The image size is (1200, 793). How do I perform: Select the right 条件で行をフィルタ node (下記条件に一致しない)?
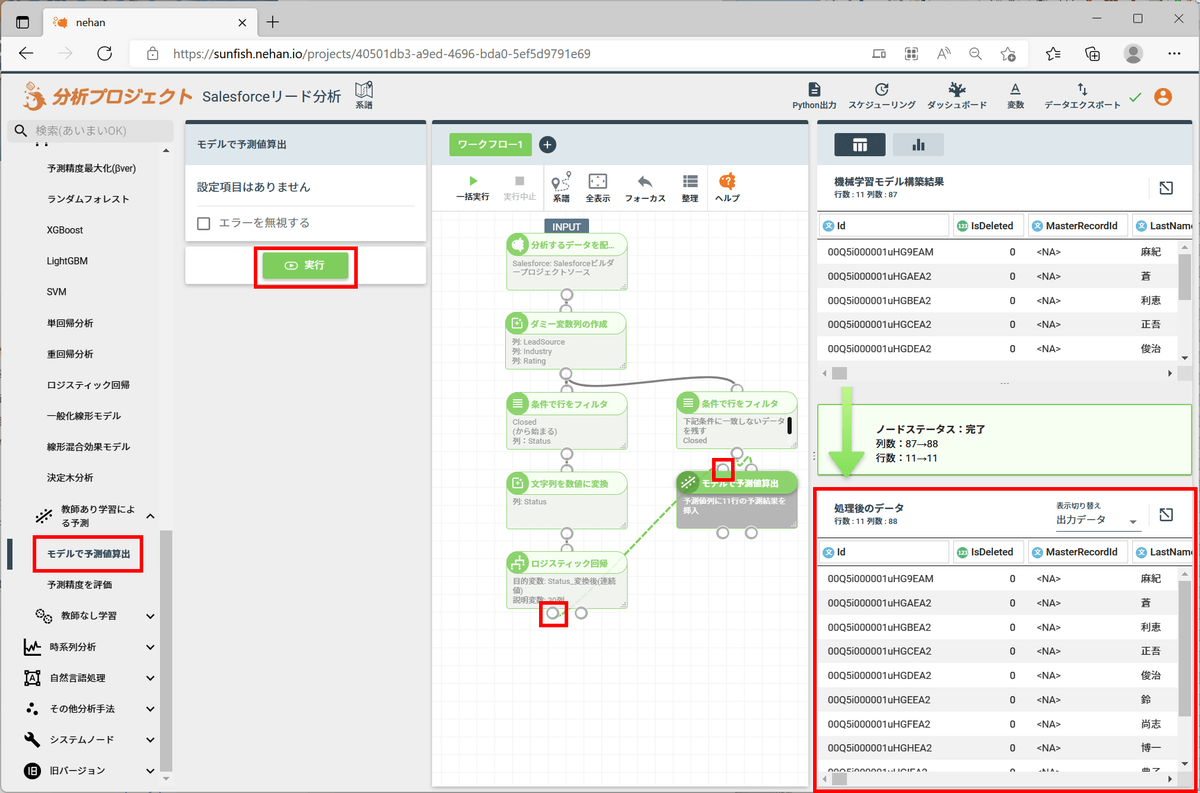pos(737,419)
